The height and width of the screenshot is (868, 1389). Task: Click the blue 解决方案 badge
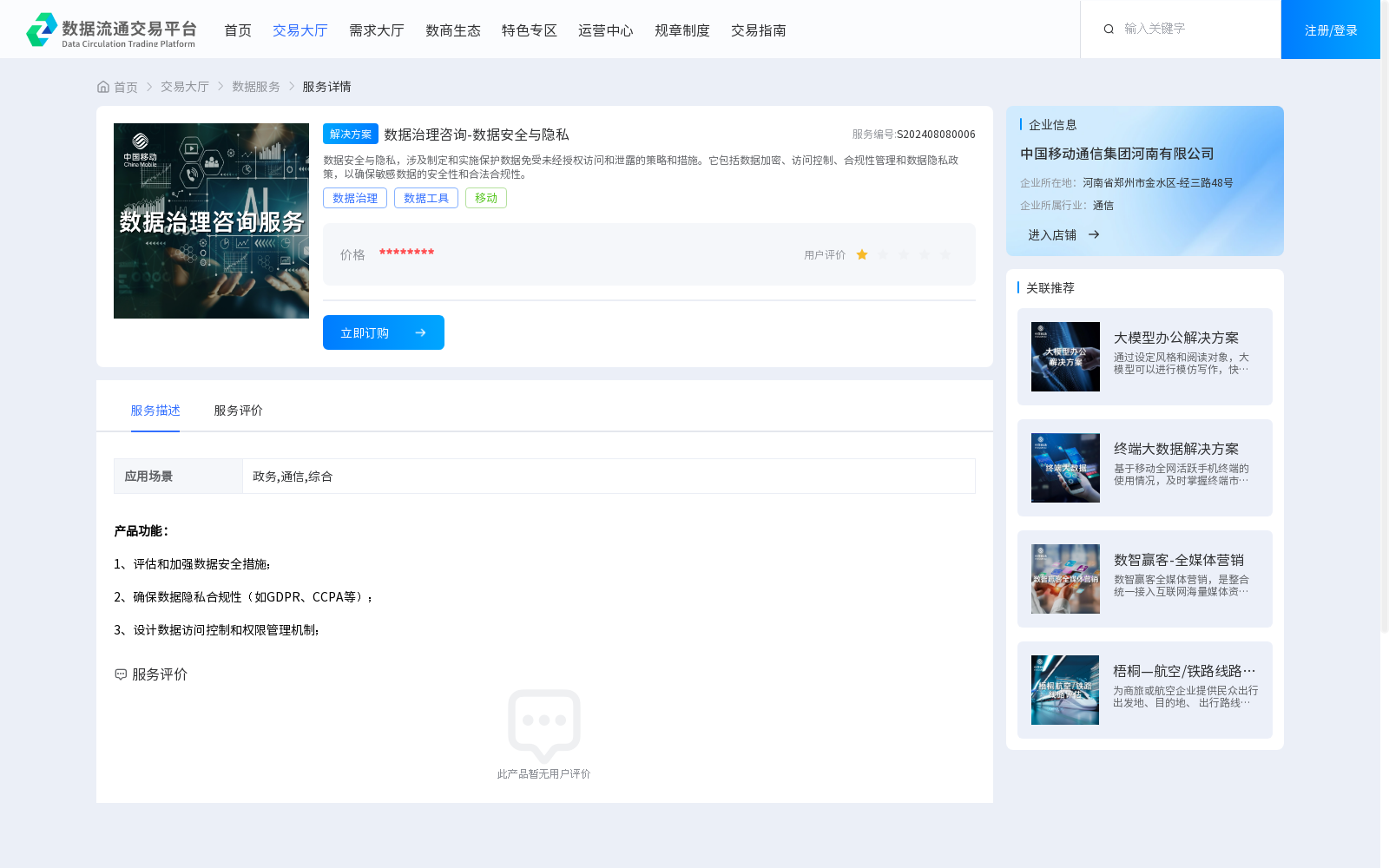click(351, 134)
